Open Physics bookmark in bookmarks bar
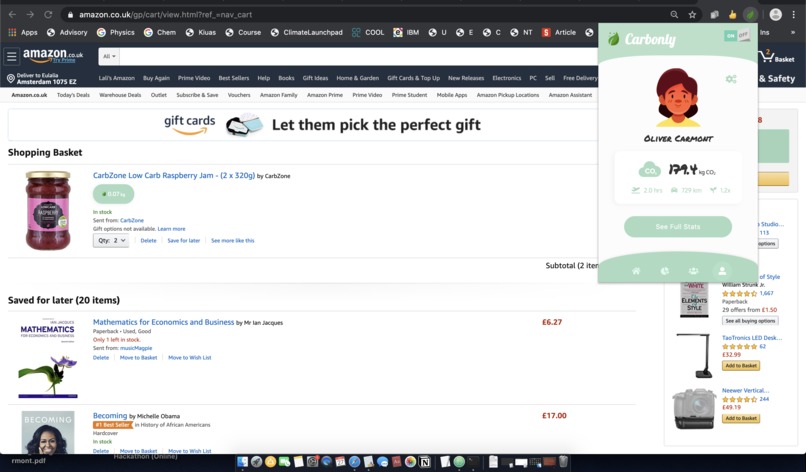Image resolution: width=806 pixels, height=472 pixels. pyautogui.click(x=116, y=32)
